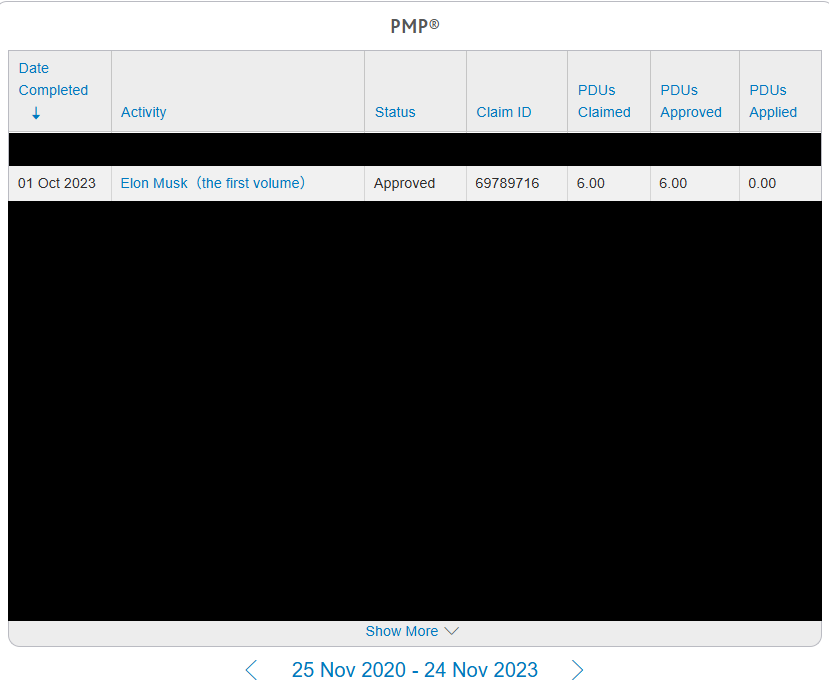Click the PMP® section title

coord(414,26)
